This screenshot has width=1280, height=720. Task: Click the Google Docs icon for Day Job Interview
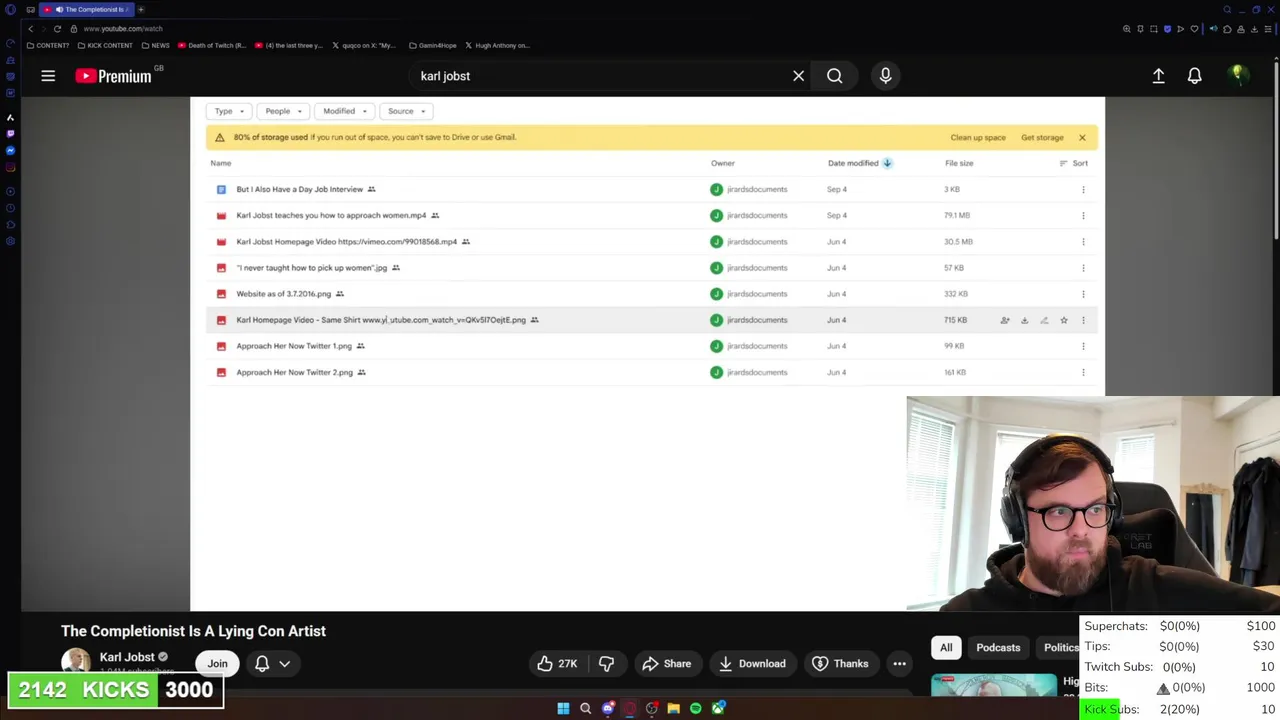[x=221, y=189]
